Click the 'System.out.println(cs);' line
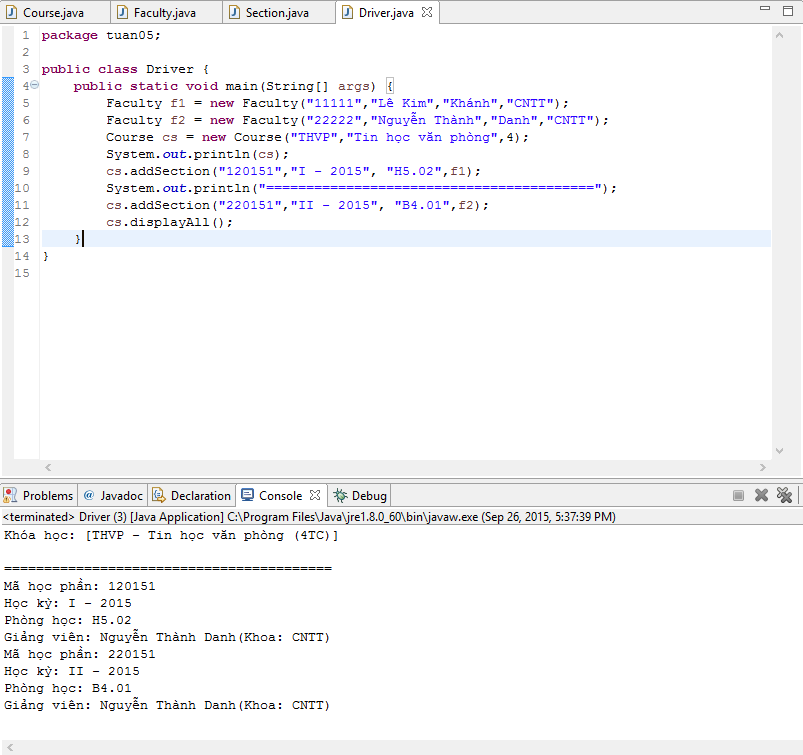The width and height of the screenshot is (803, 755). (x=197, y=154)
